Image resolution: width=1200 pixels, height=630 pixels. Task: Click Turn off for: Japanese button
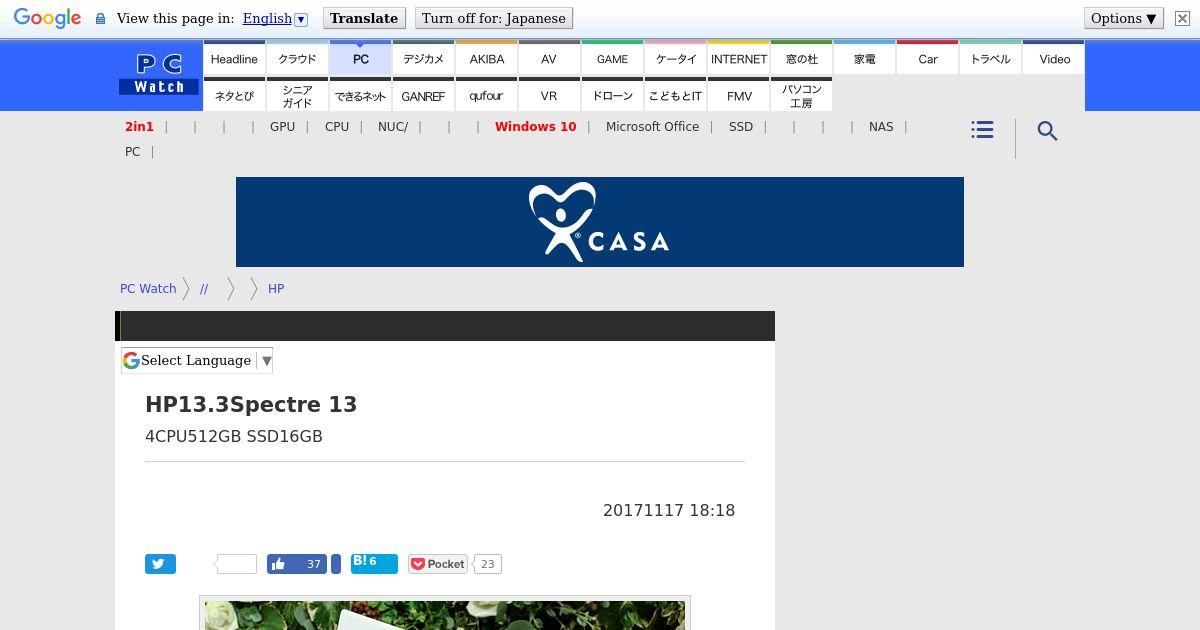tap(494, 18)
